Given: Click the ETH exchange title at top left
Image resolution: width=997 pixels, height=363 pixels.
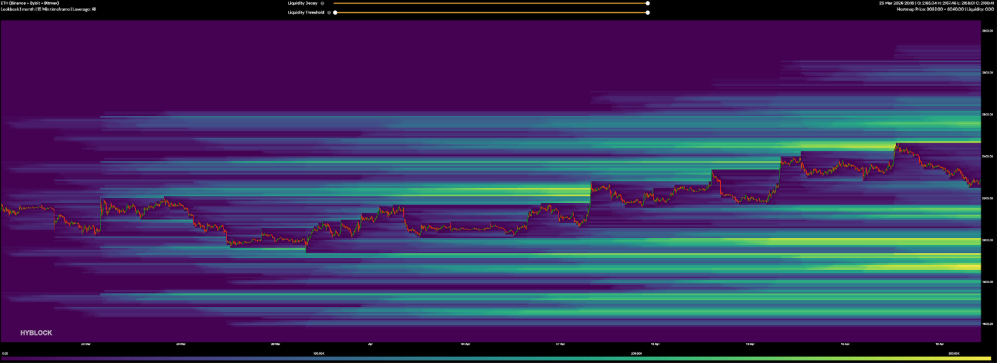Looking at the screenshot, I should (31, 3).
